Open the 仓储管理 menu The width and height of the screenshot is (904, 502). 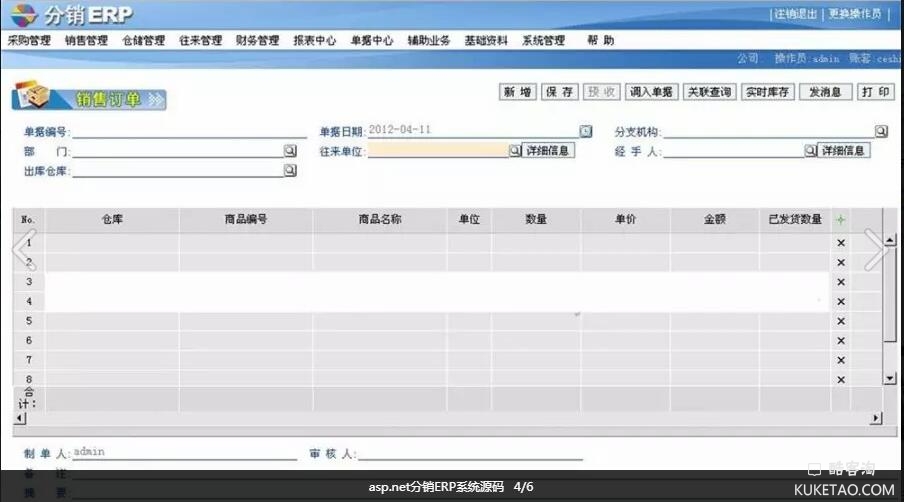(144, 40)
